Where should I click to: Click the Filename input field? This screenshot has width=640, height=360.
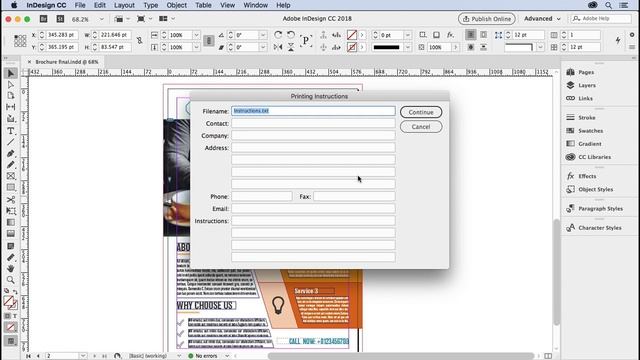pos(313,111)
